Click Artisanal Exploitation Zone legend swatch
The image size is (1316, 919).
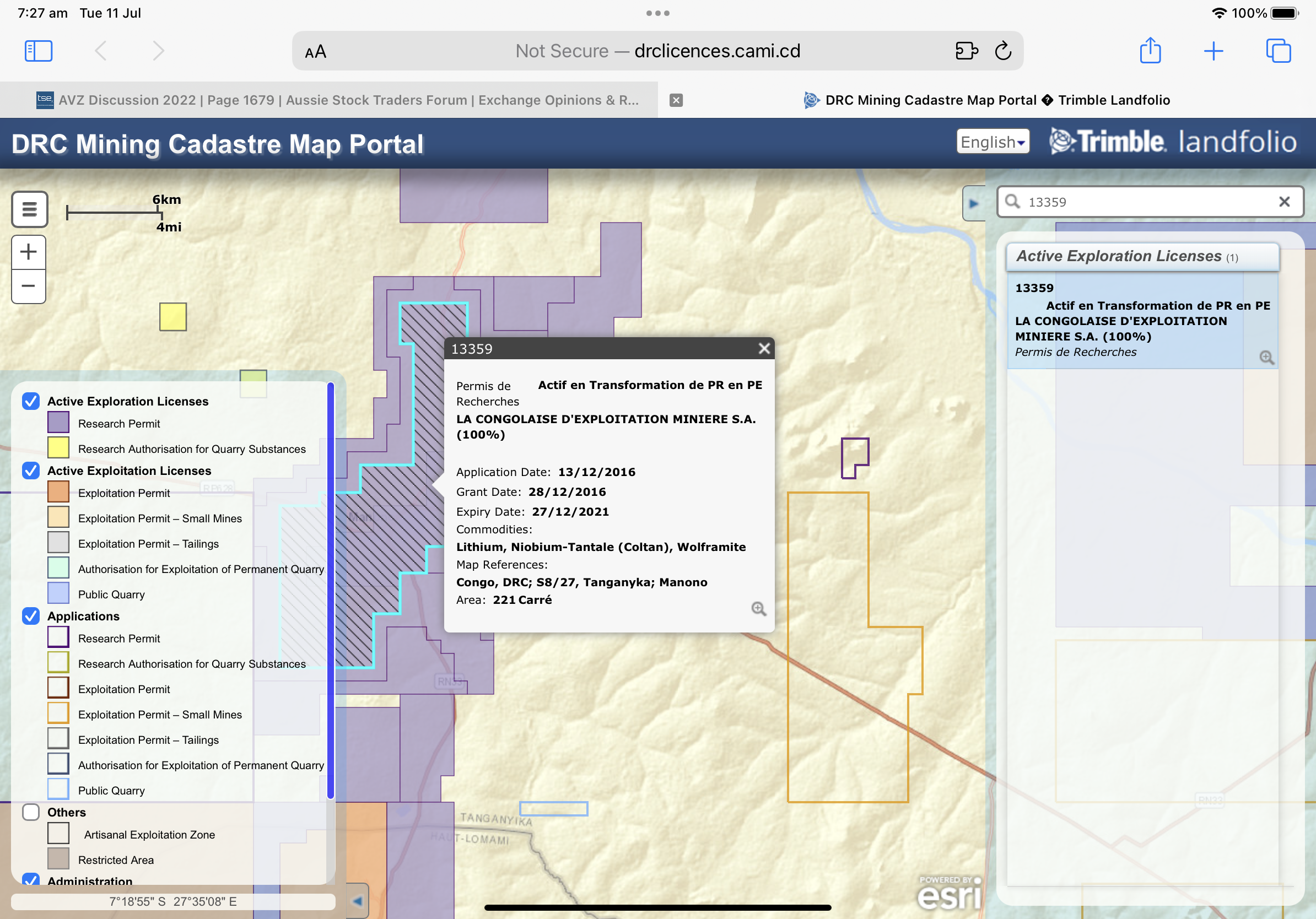[58, 834]
